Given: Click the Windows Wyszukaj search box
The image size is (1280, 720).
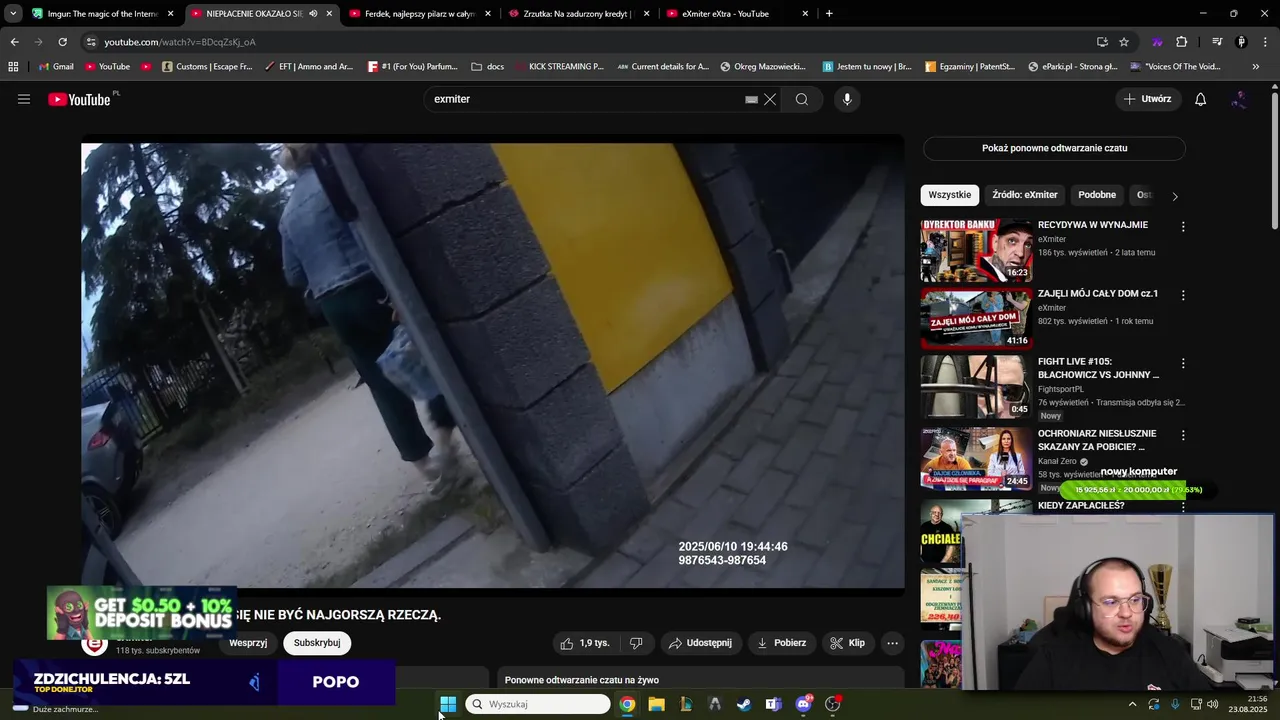Looking at the screenshot, I should 538,704.
